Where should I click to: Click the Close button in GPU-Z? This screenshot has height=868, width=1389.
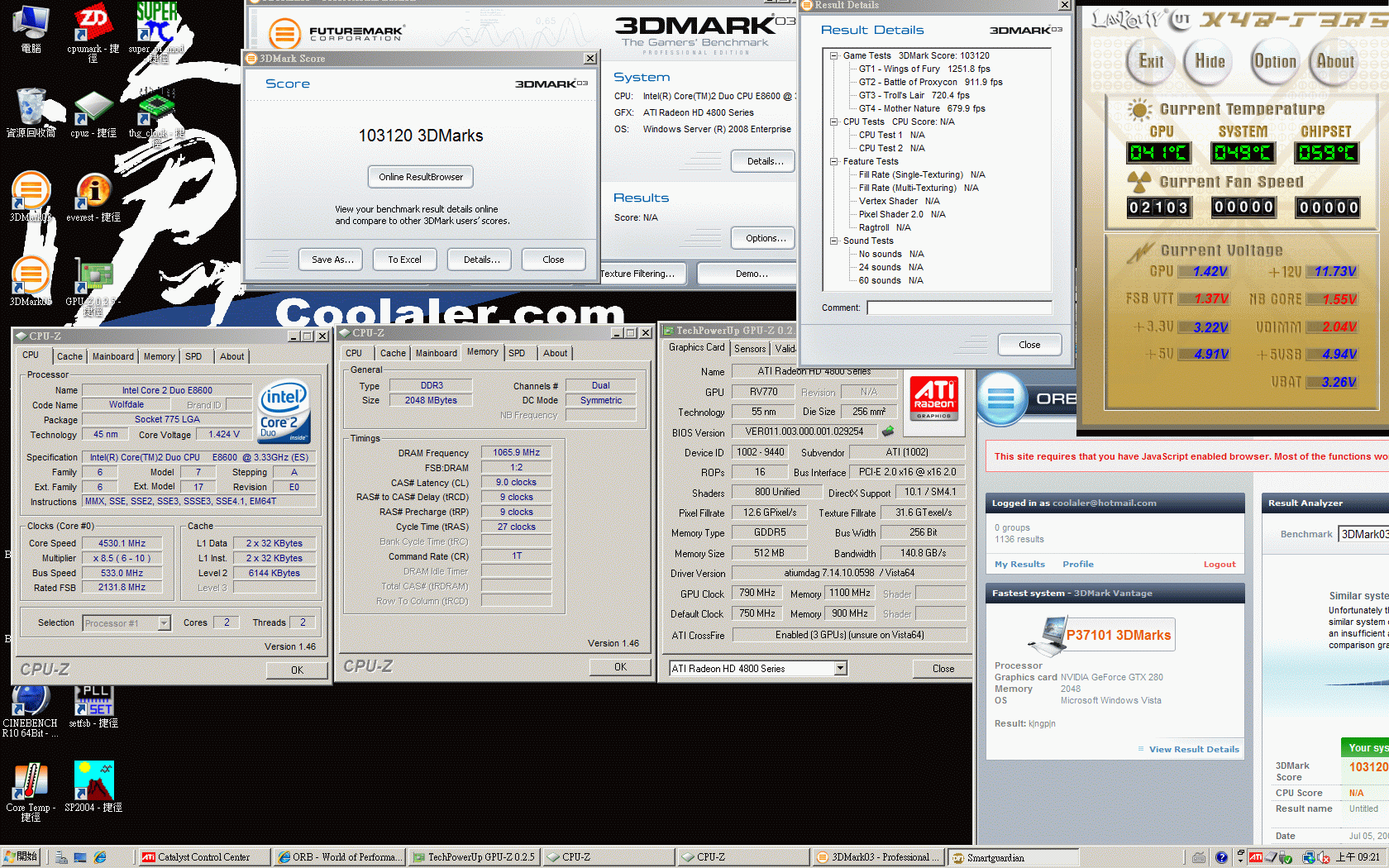pyautogui.click(x=943, y=669)
